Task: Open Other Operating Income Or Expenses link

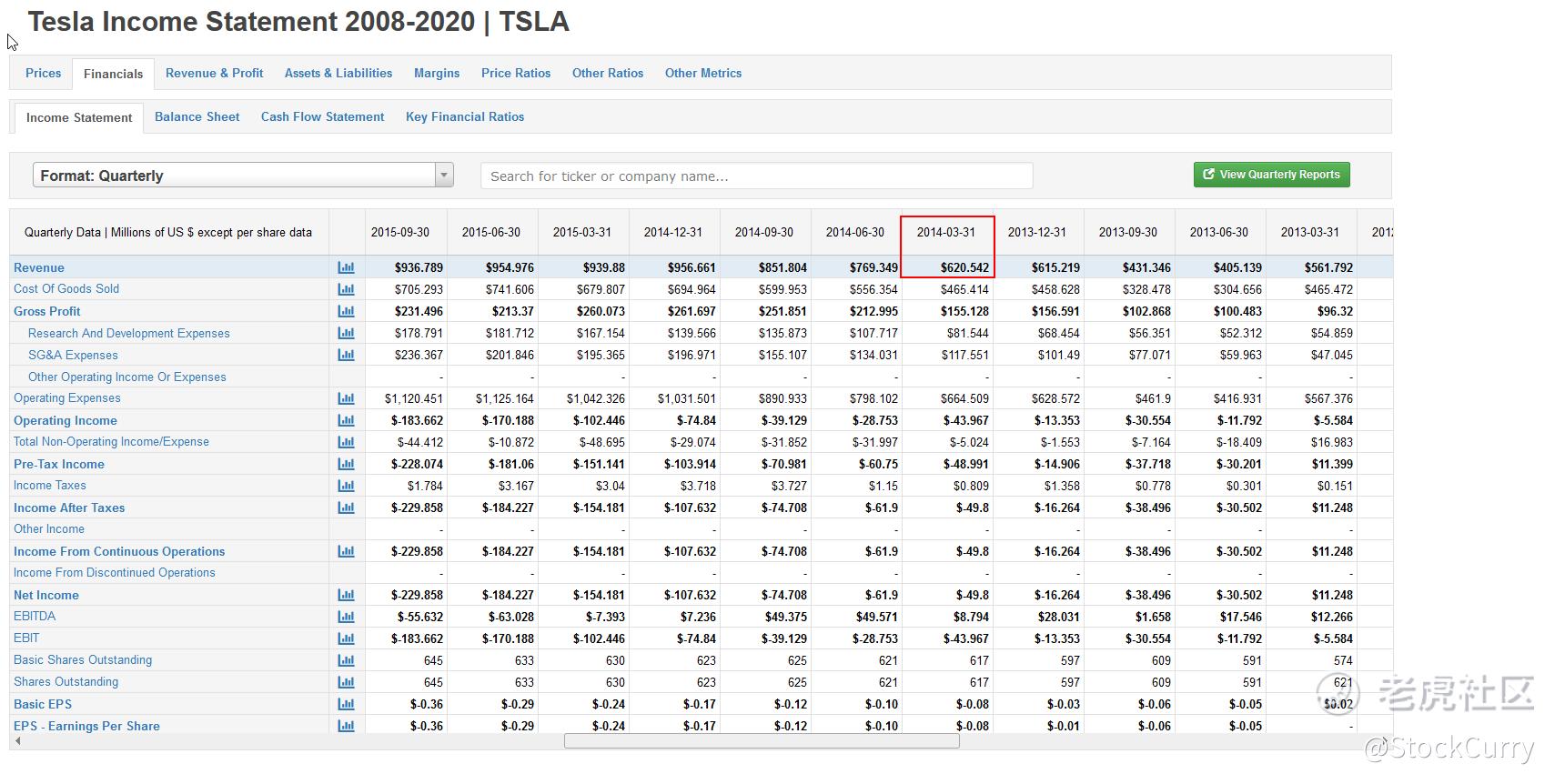Action: 127,377
